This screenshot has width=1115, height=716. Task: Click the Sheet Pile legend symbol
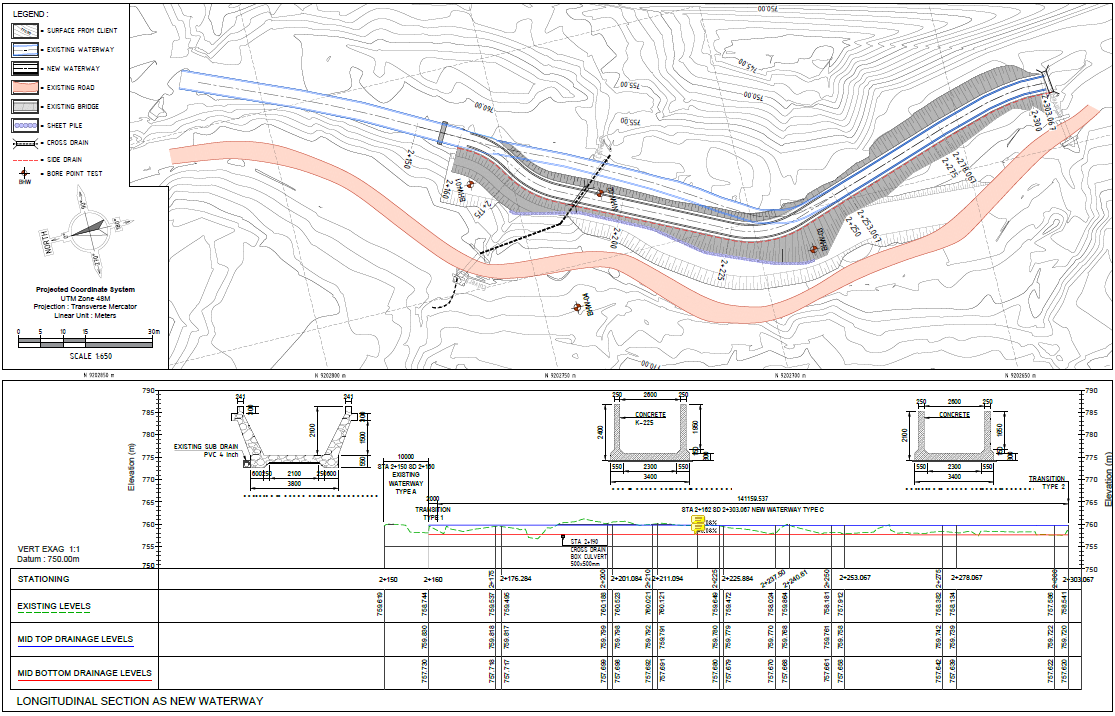point(26,125)
